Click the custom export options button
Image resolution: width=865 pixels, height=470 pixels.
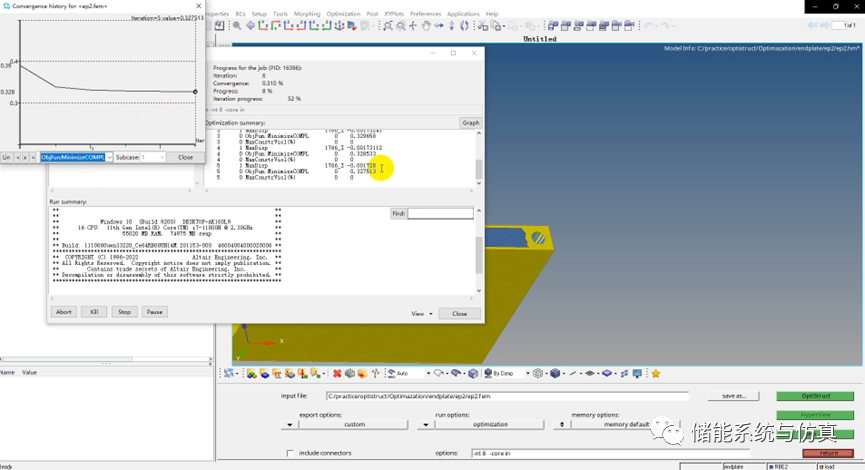[354, 425]
